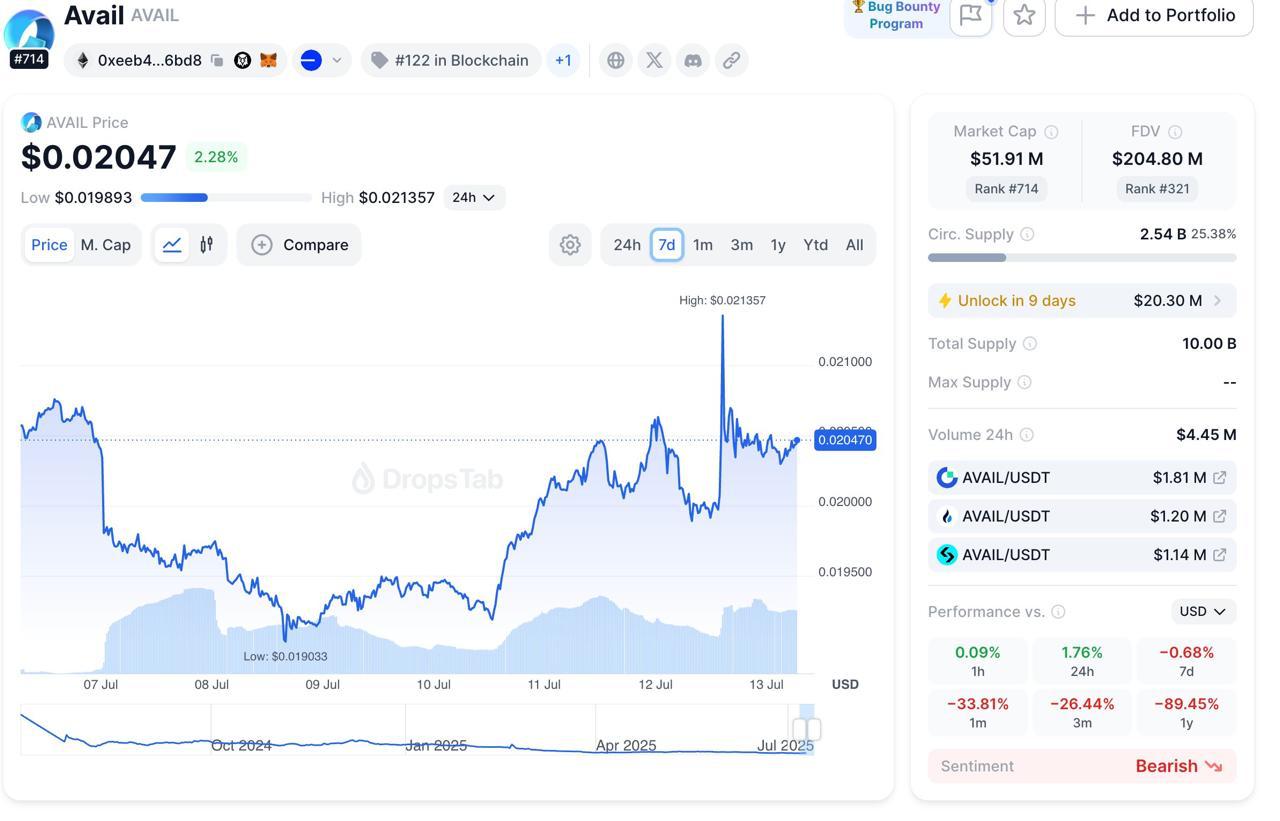This screenshot has width=1280, height=821.
Task: Click the exchange logo on $1.20 M pair
Action: [x=946, y=516]
